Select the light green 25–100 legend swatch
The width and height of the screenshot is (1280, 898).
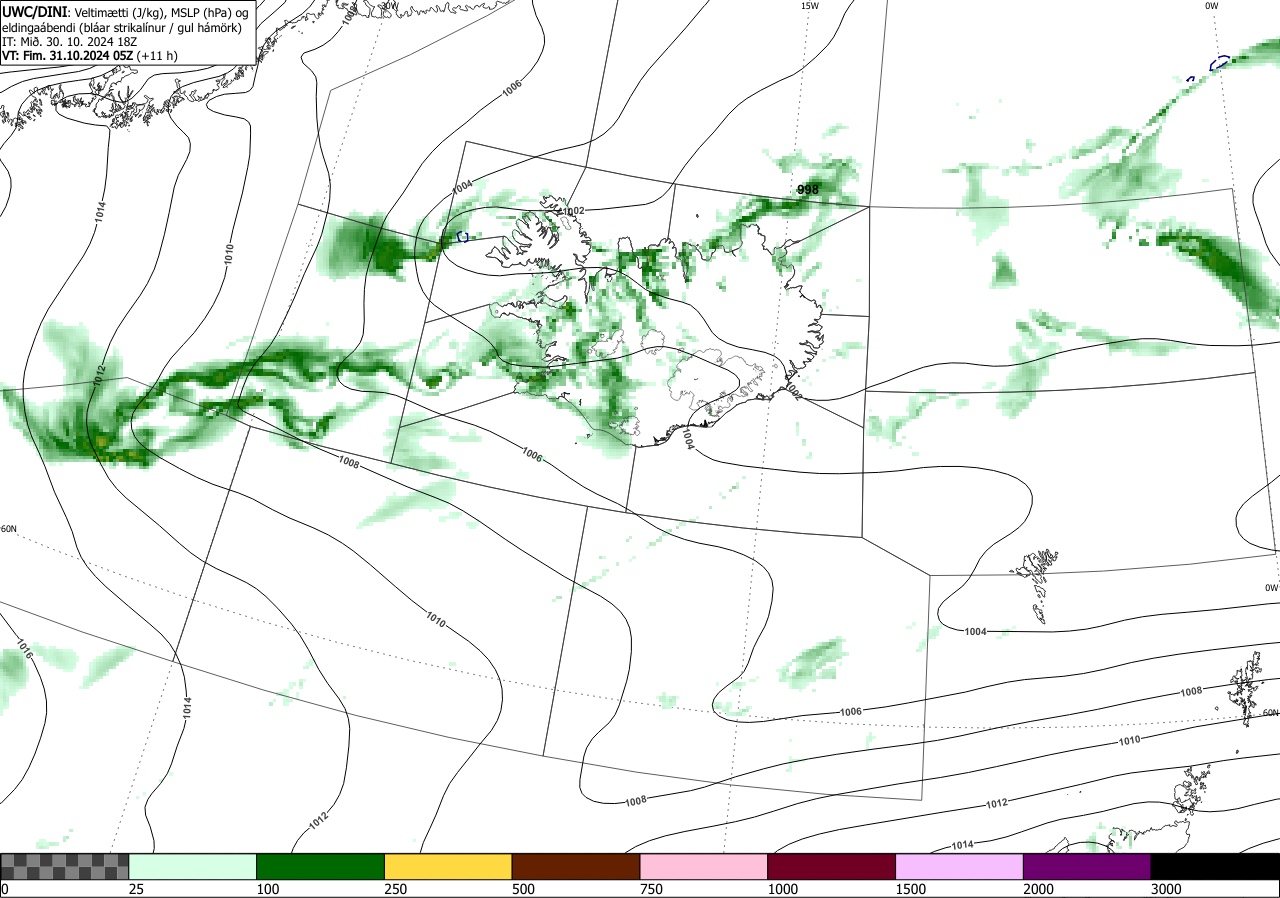(x=193, y=866)
